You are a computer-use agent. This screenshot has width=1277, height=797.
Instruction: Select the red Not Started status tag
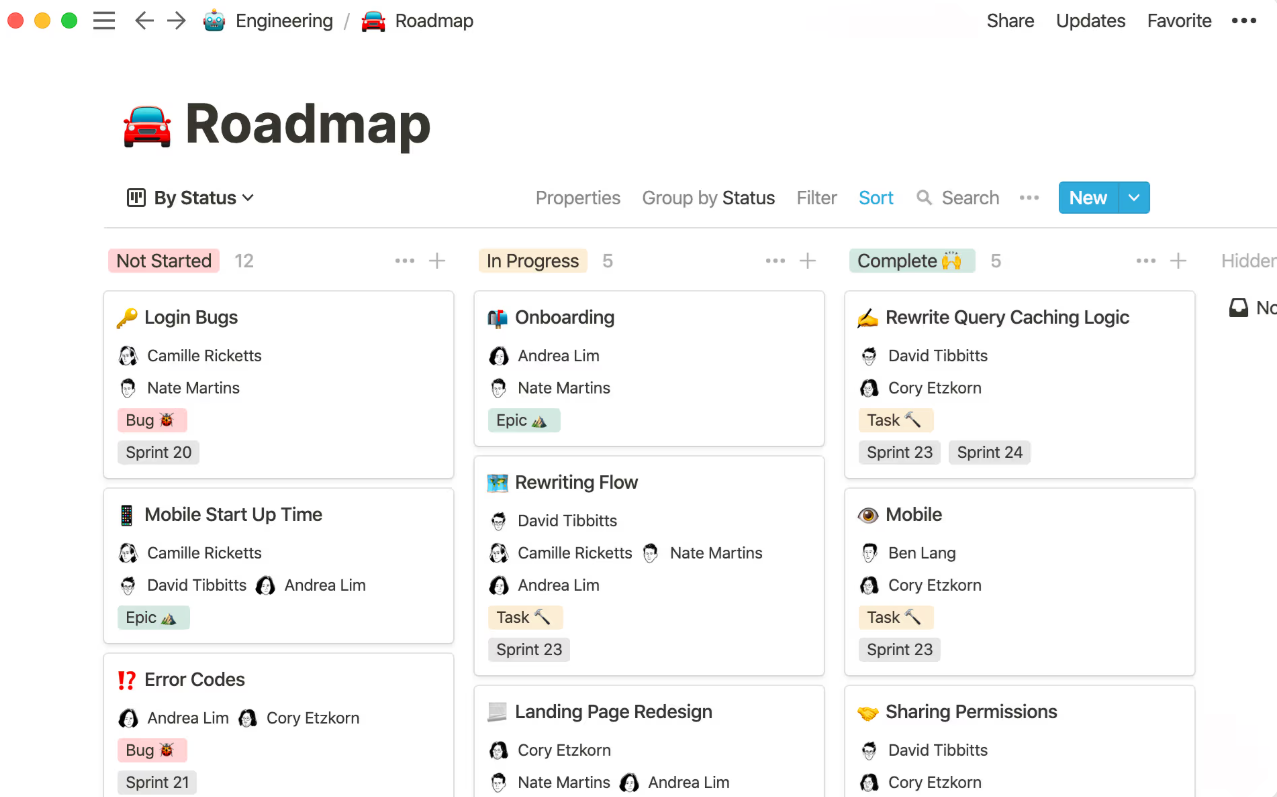pyautogui.click(x=164, y=261)
